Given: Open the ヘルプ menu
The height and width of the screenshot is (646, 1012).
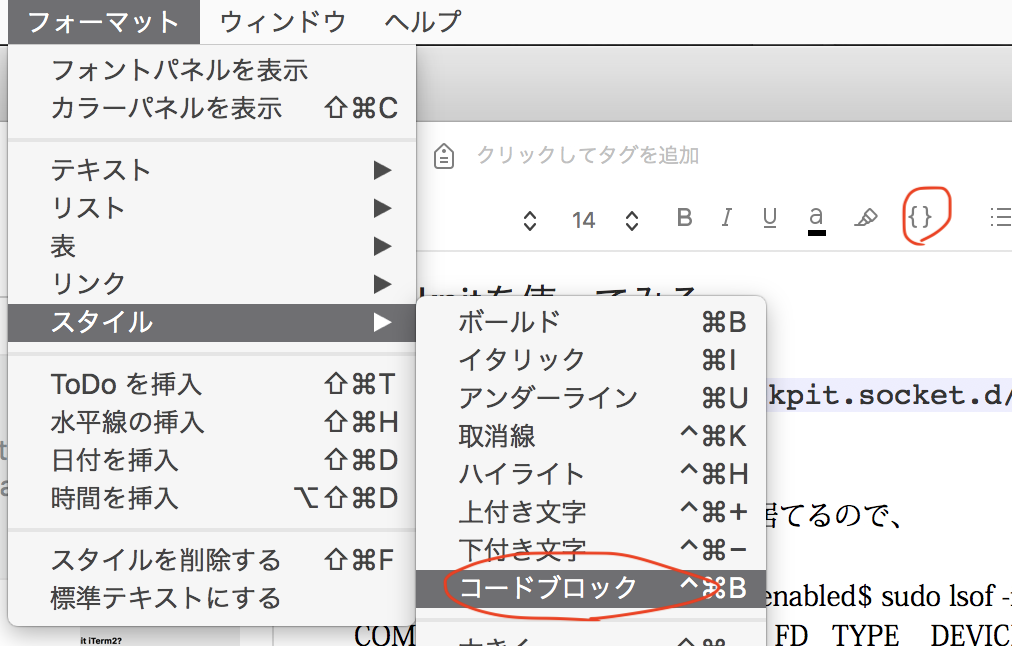Looking at the screenshot, I should pyautogui.click(x=423, y=22).
